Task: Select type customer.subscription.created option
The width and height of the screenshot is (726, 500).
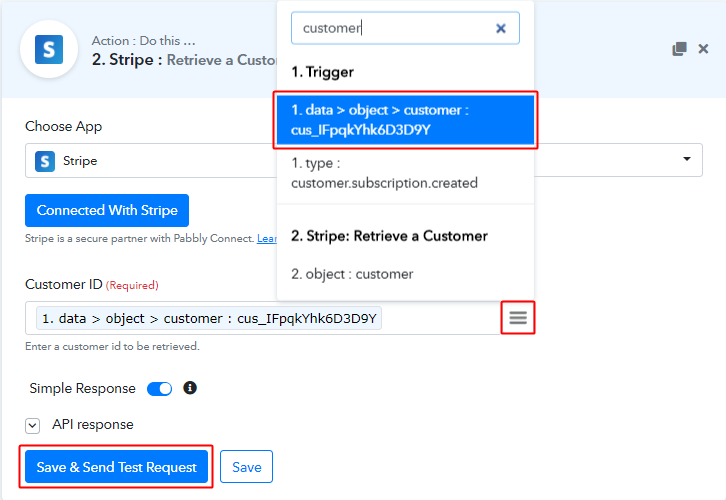Action: point(405,173)
